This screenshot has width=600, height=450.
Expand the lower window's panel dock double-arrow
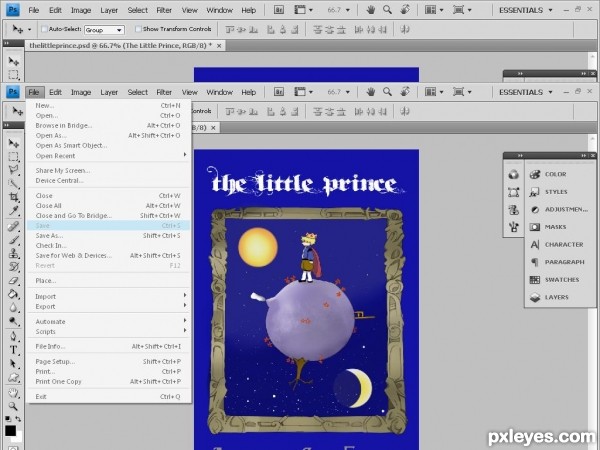pos(584,156)
